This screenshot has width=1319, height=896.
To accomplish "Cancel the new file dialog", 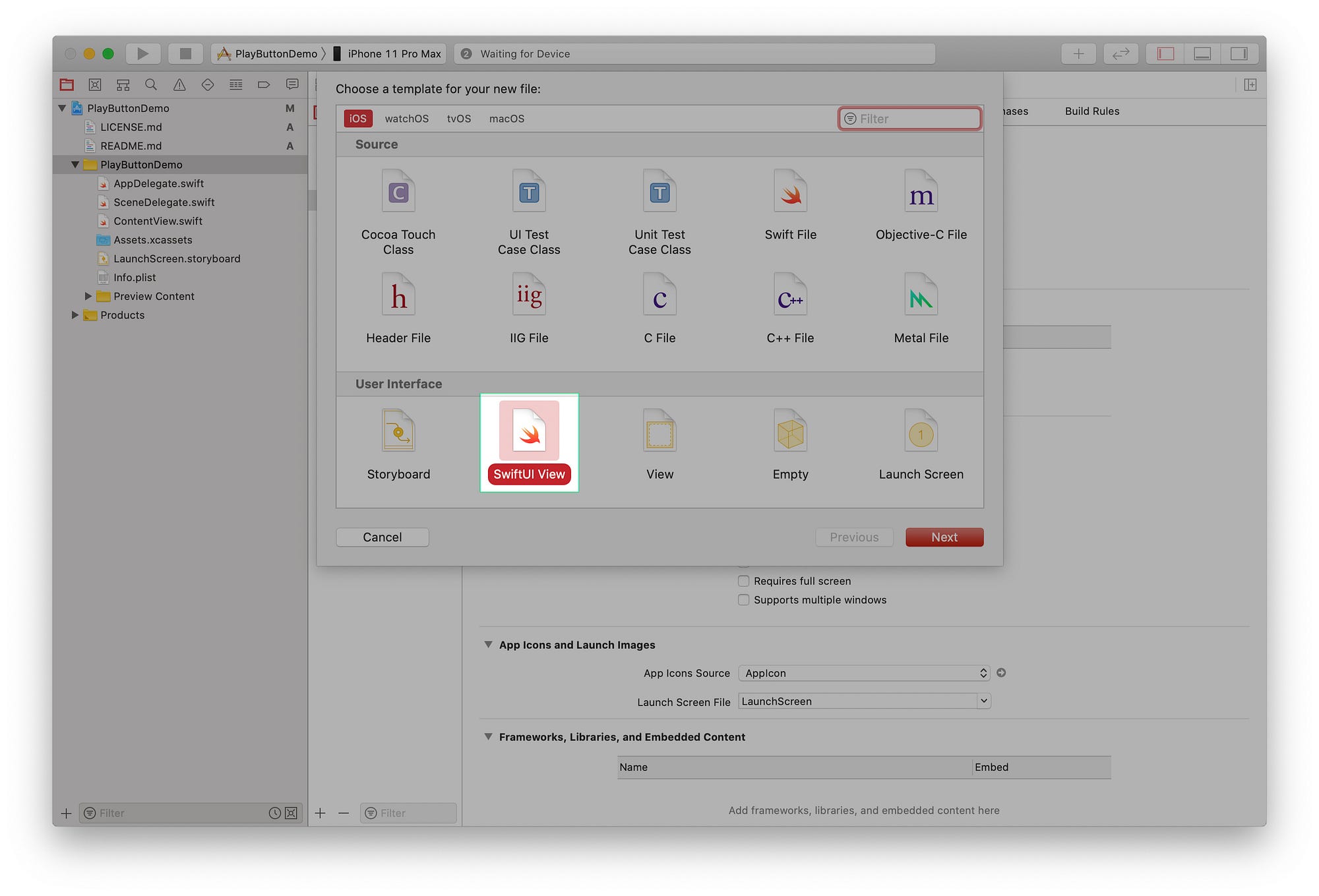I will pos(382,537).
